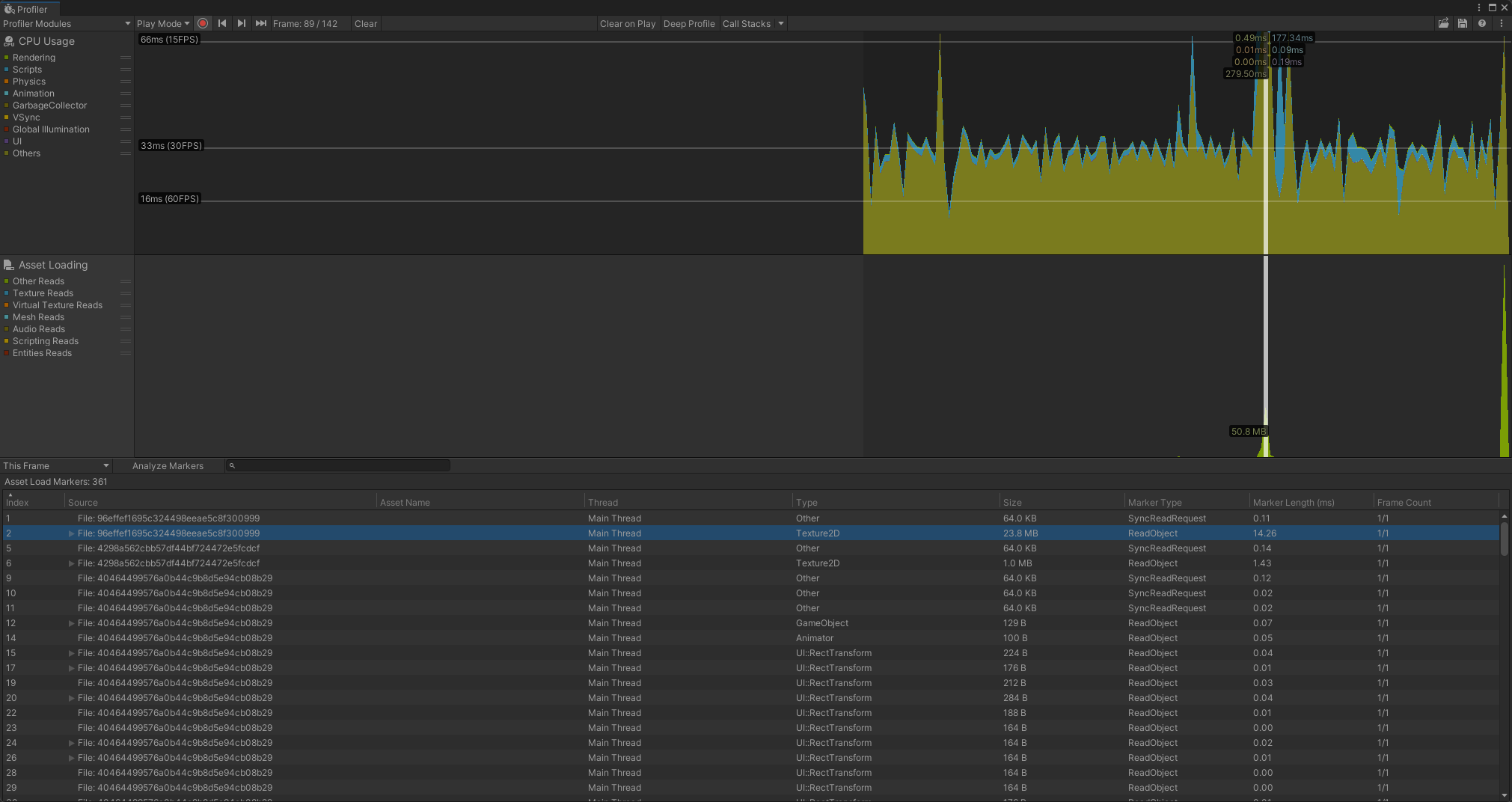Toggle Rendering category color box
This screenshot has width=1512, height=802.
(7, 58)
